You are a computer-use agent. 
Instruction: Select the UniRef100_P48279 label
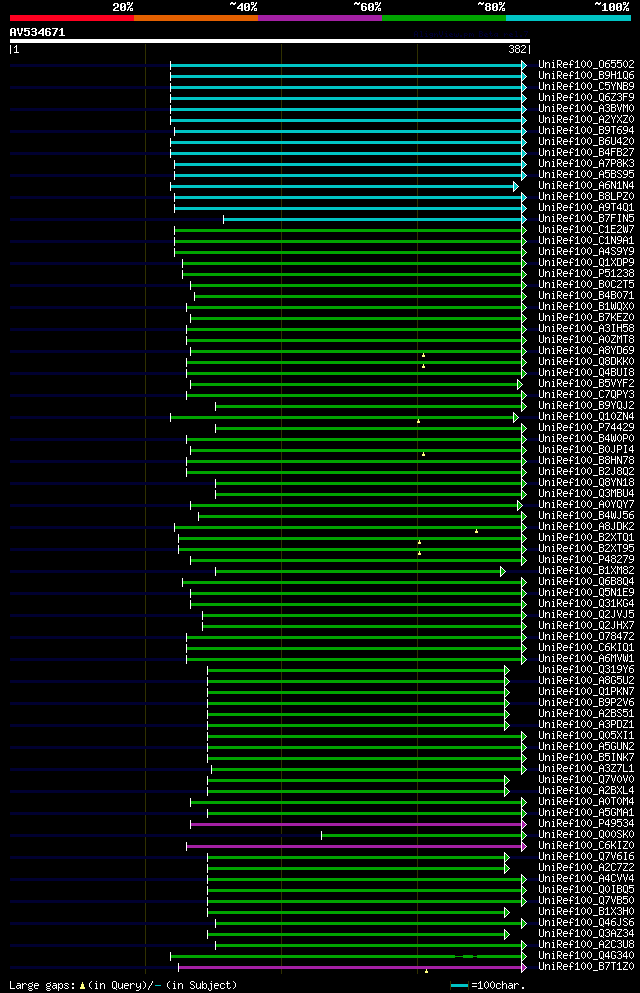point(586,559)
